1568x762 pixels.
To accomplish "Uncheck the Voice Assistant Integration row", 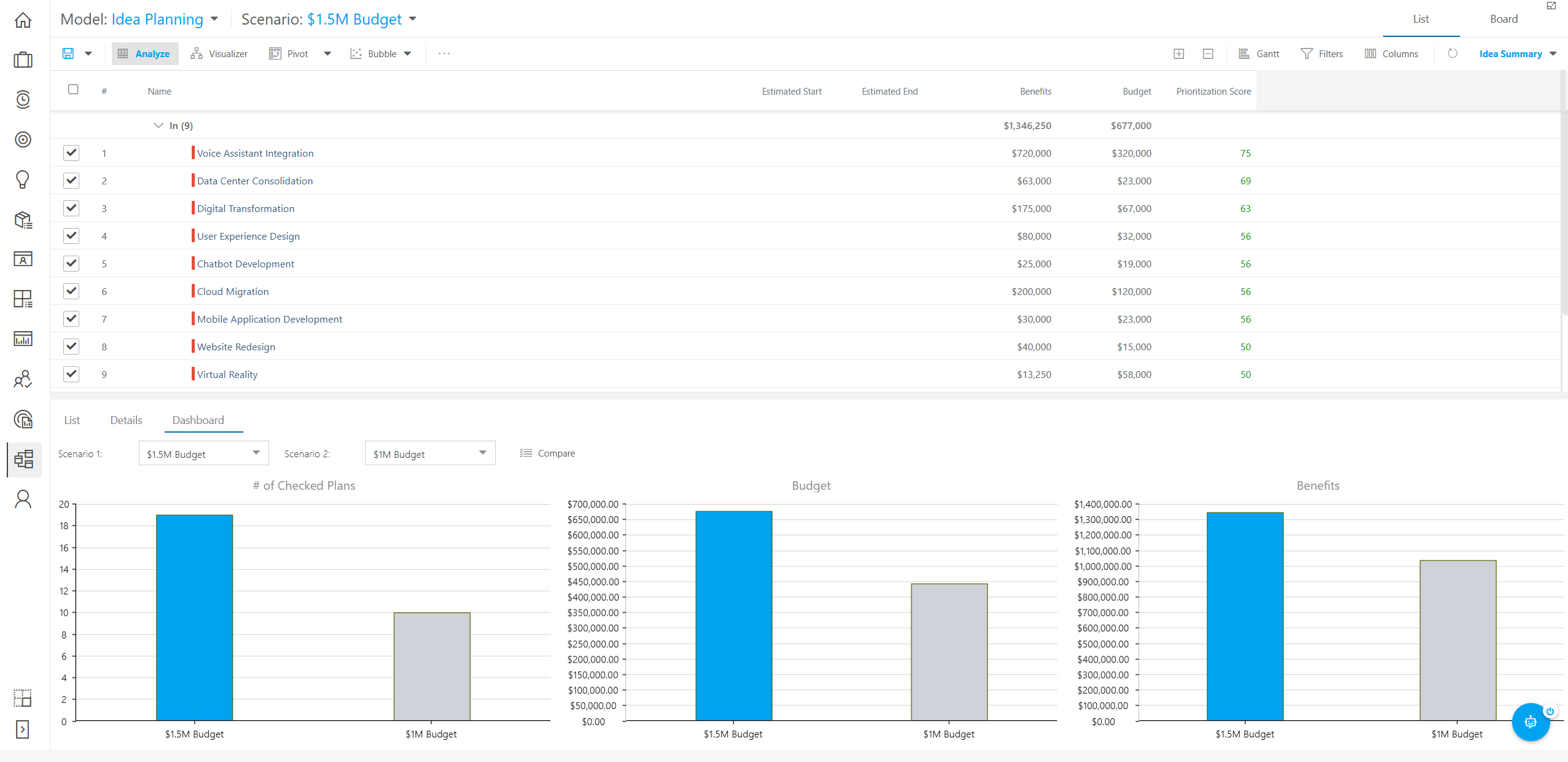I will coord(71,153).
